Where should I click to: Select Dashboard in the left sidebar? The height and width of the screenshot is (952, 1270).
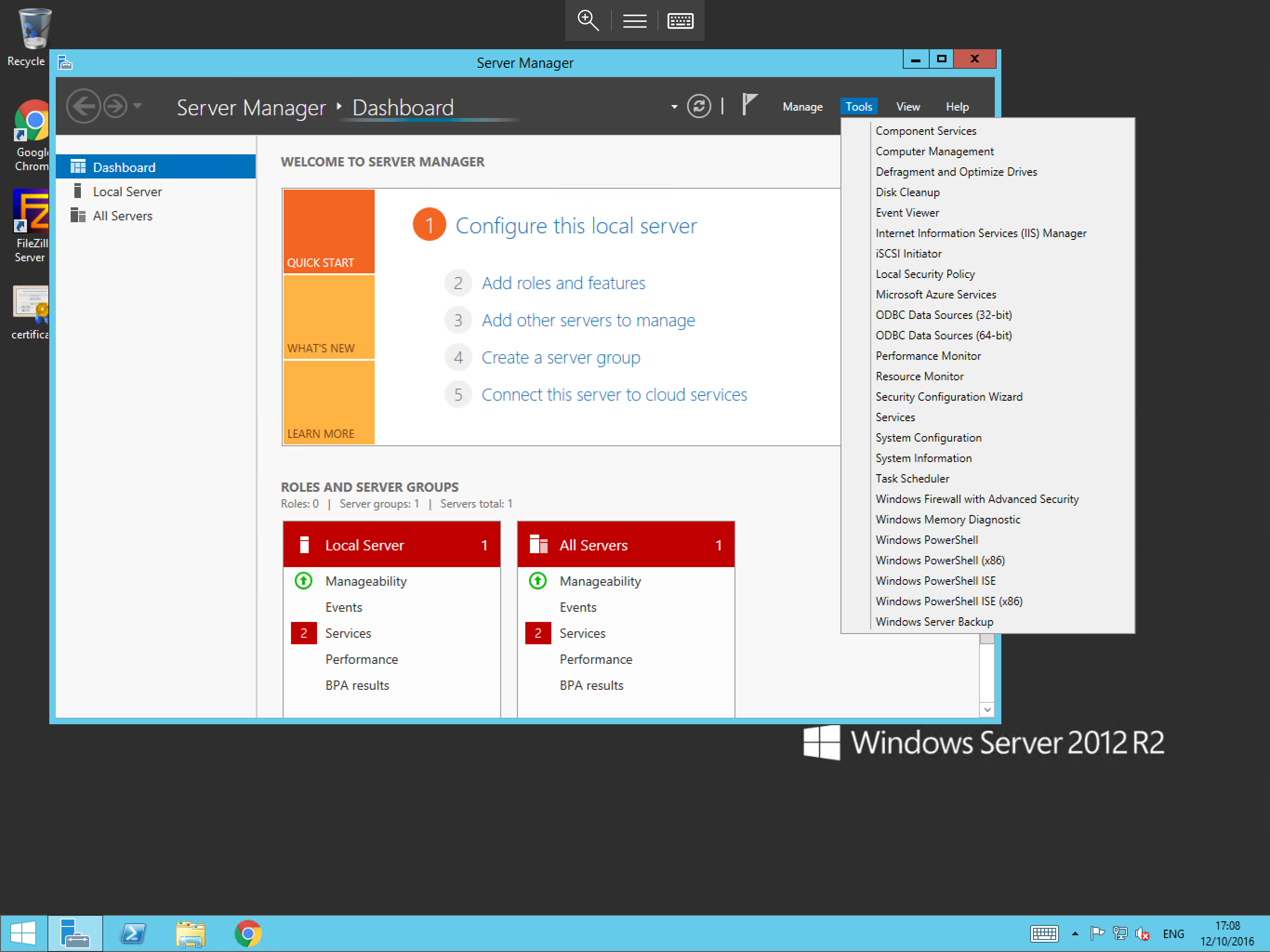(x=156, y=167)
